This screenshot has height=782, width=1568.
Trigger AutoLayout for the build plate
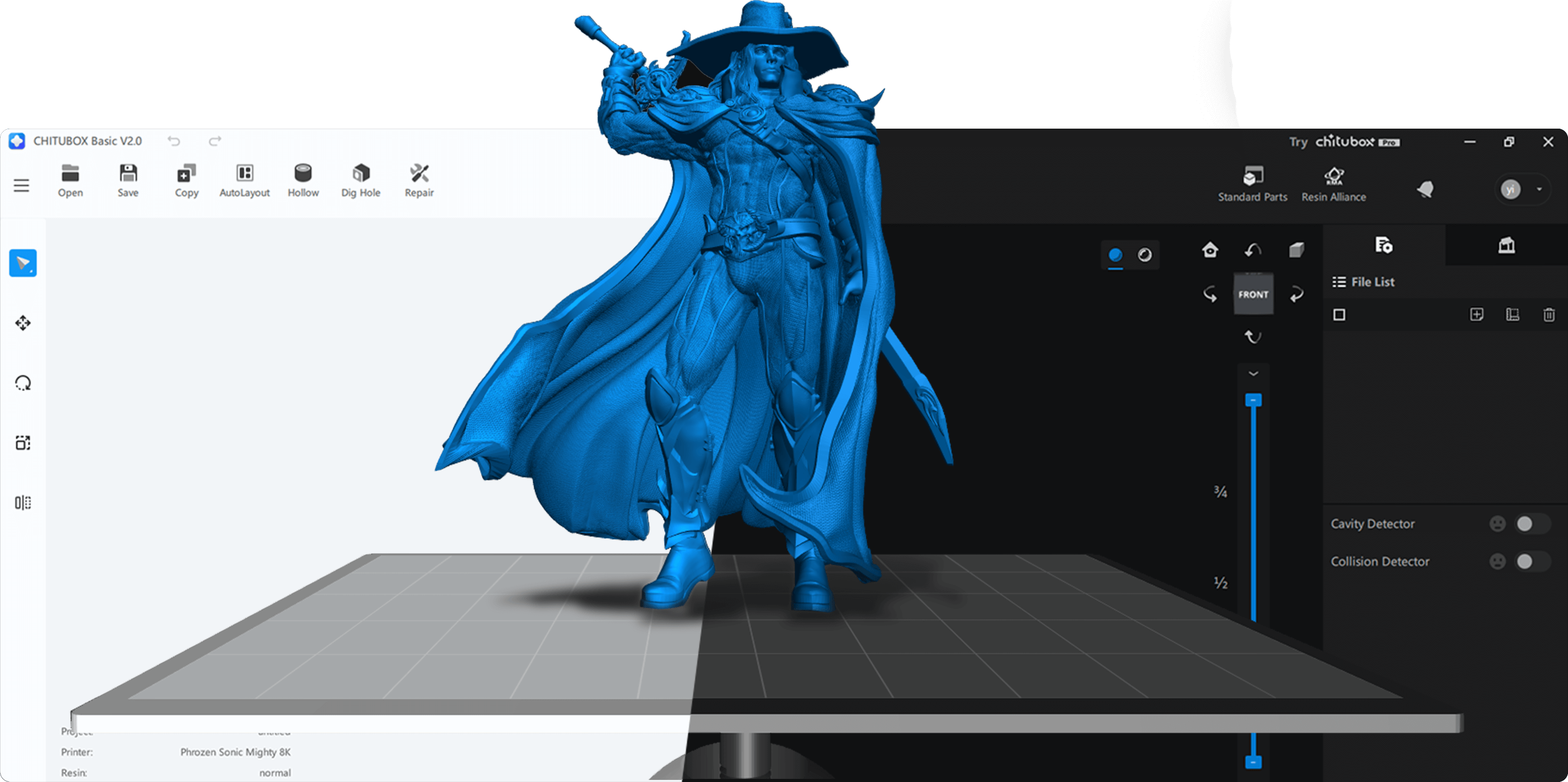[244, 180]
